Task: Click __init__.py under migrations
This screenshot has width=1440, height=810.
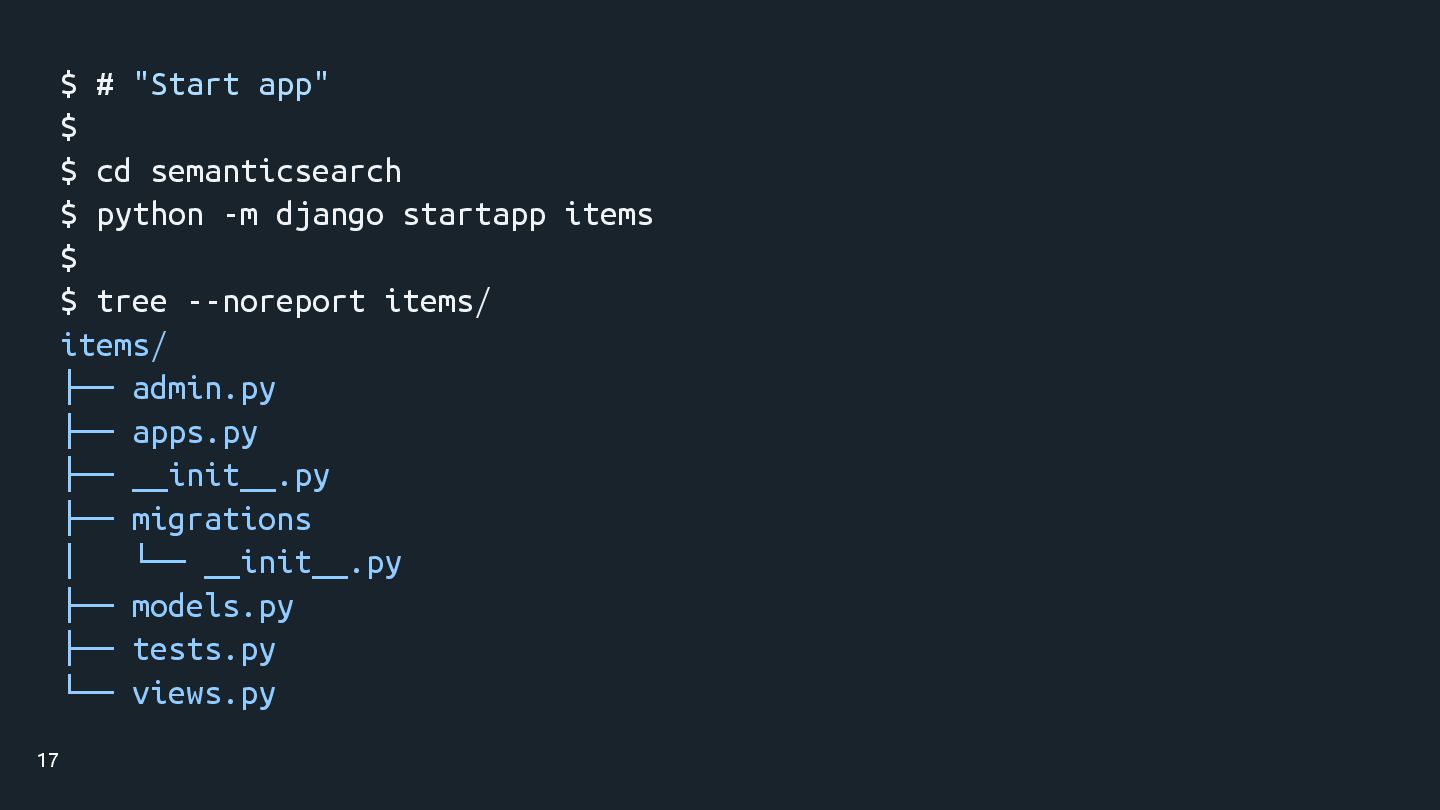Action: (x=303, y=563)
